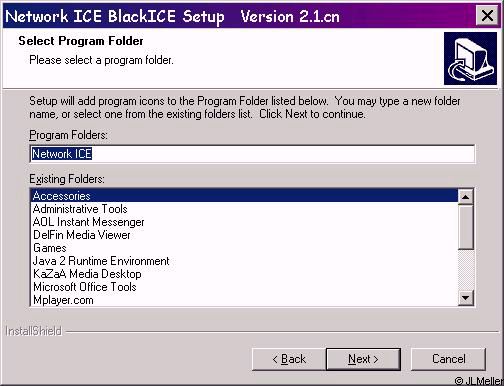Click the Program Folders text field
504x386 pixels.
[252, 154]
